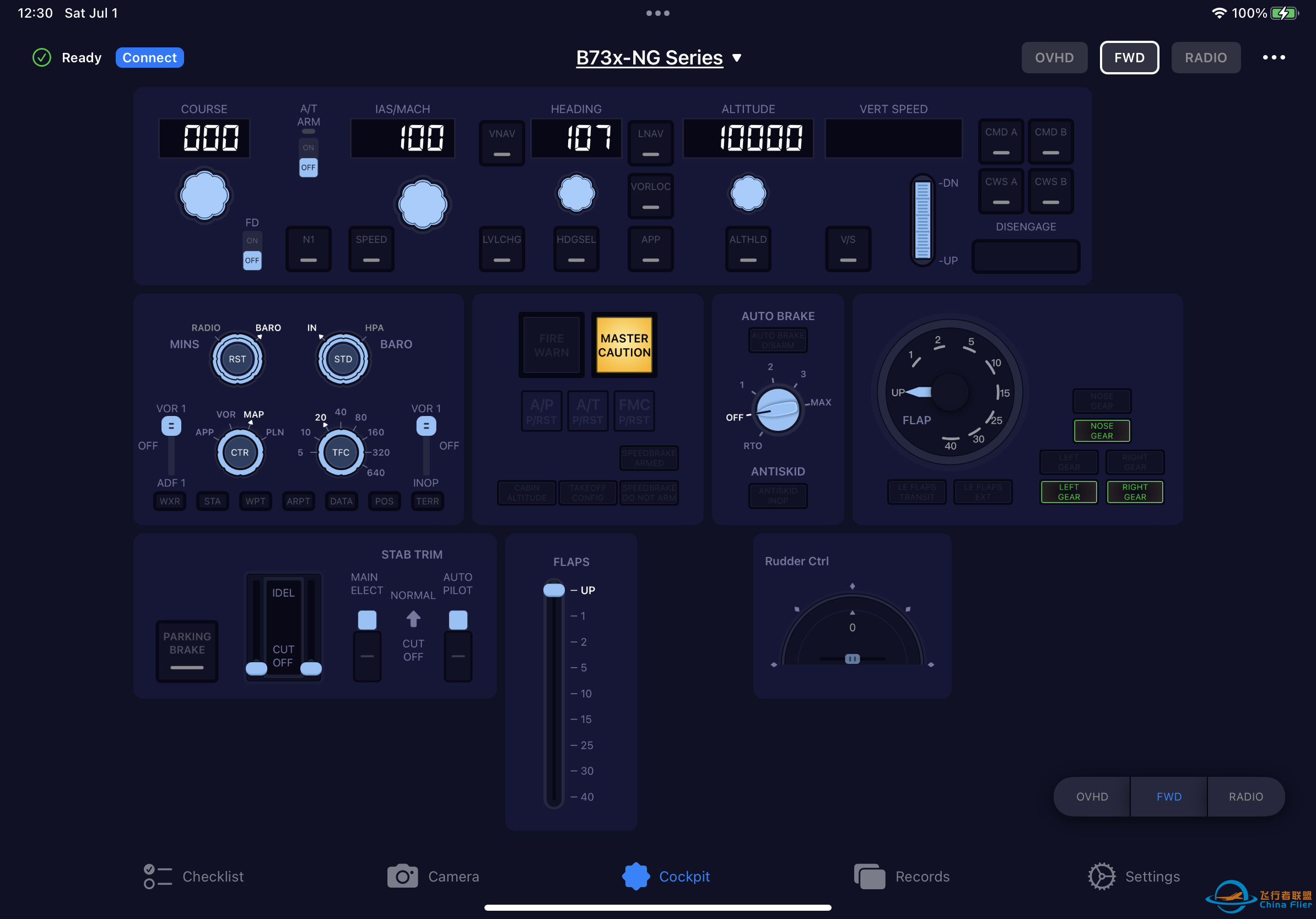Toggle the A/T ARM switch
The height and width of the screenshot is (919, 1316).
(309, 157)
